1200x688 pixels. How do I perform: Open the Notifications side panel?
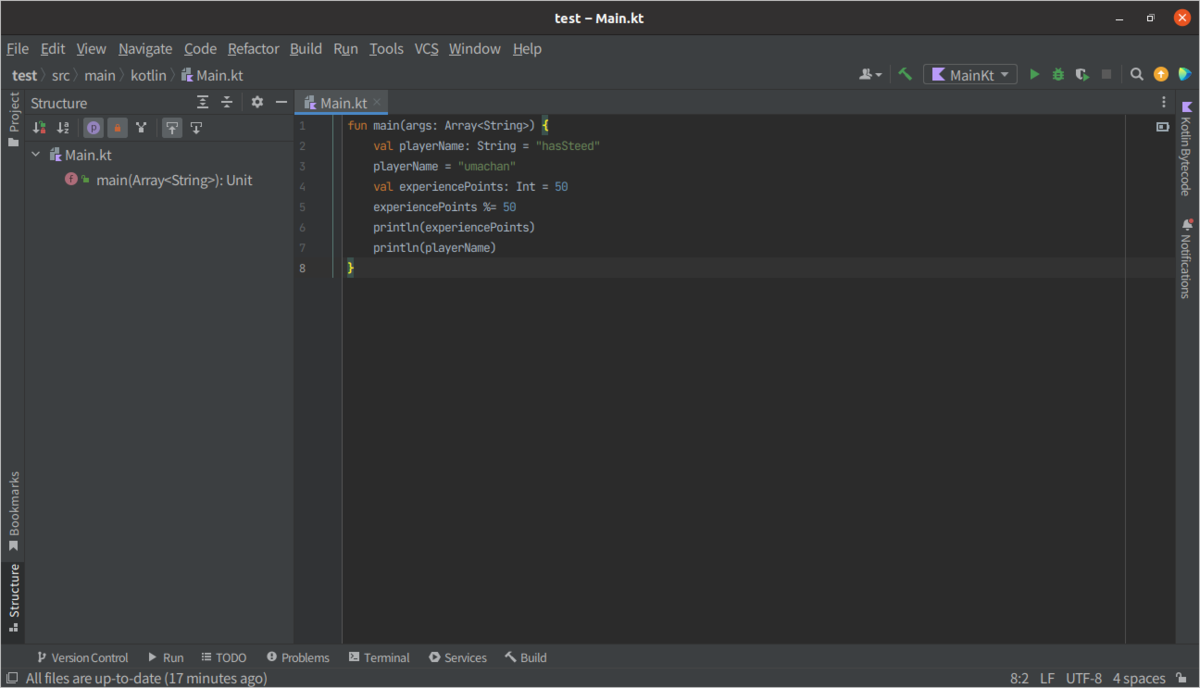tap(1186, 258)
